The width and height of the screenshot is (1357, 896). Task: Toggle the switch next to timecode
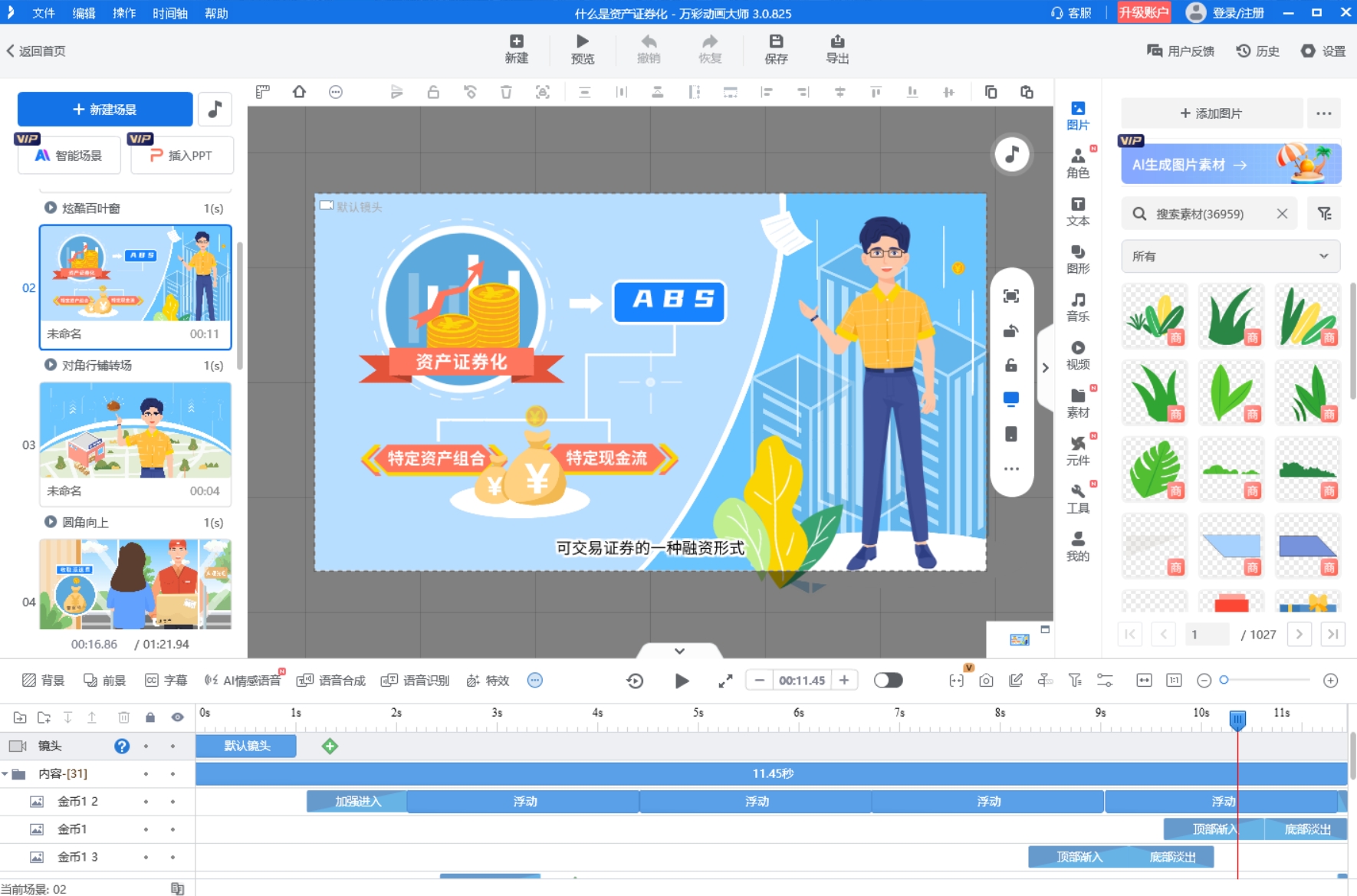tap(888, 681)
